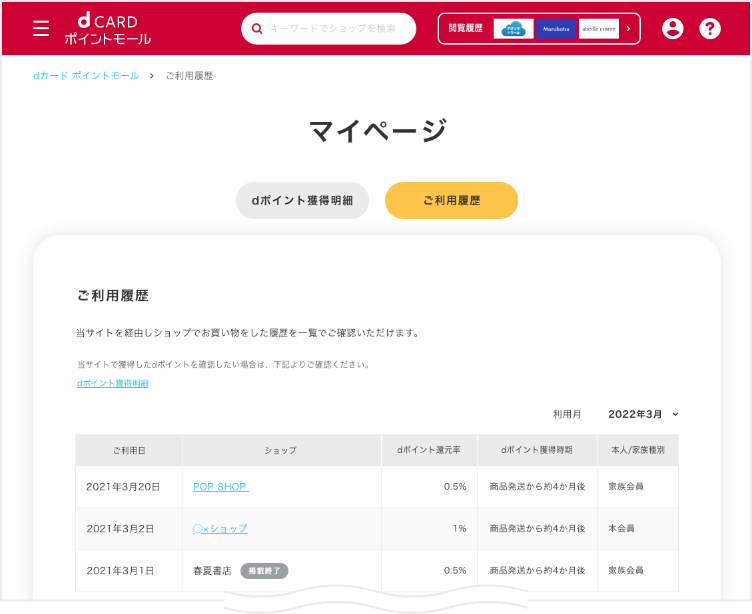
Task: Open the POP SHOP link
Action: [x=220, y=487]
